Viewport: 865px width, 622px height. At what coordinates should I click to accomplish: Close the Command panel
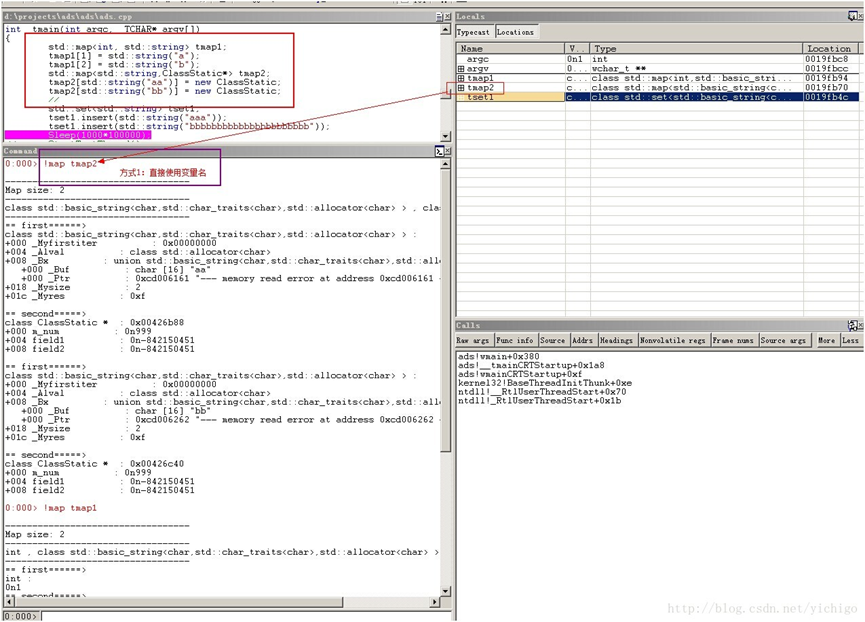[447, 151]
